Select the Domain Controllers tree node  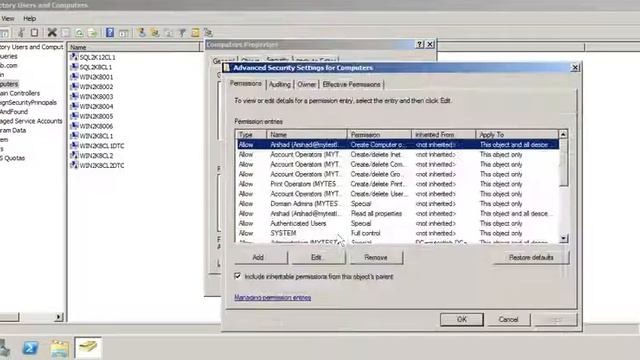pos(20,93)
